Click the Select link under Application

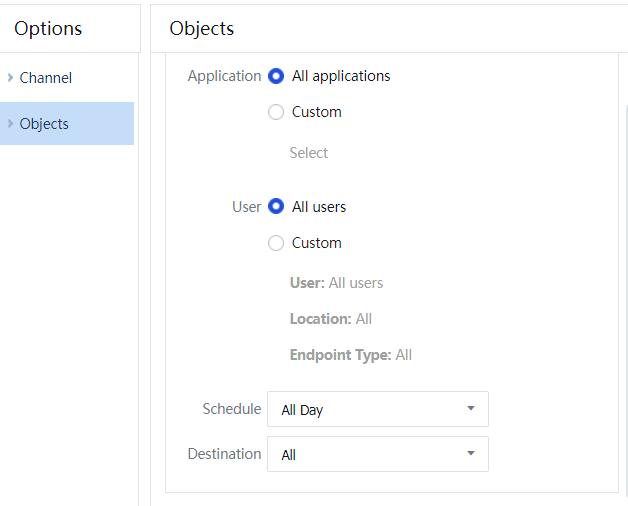point(308,153)
